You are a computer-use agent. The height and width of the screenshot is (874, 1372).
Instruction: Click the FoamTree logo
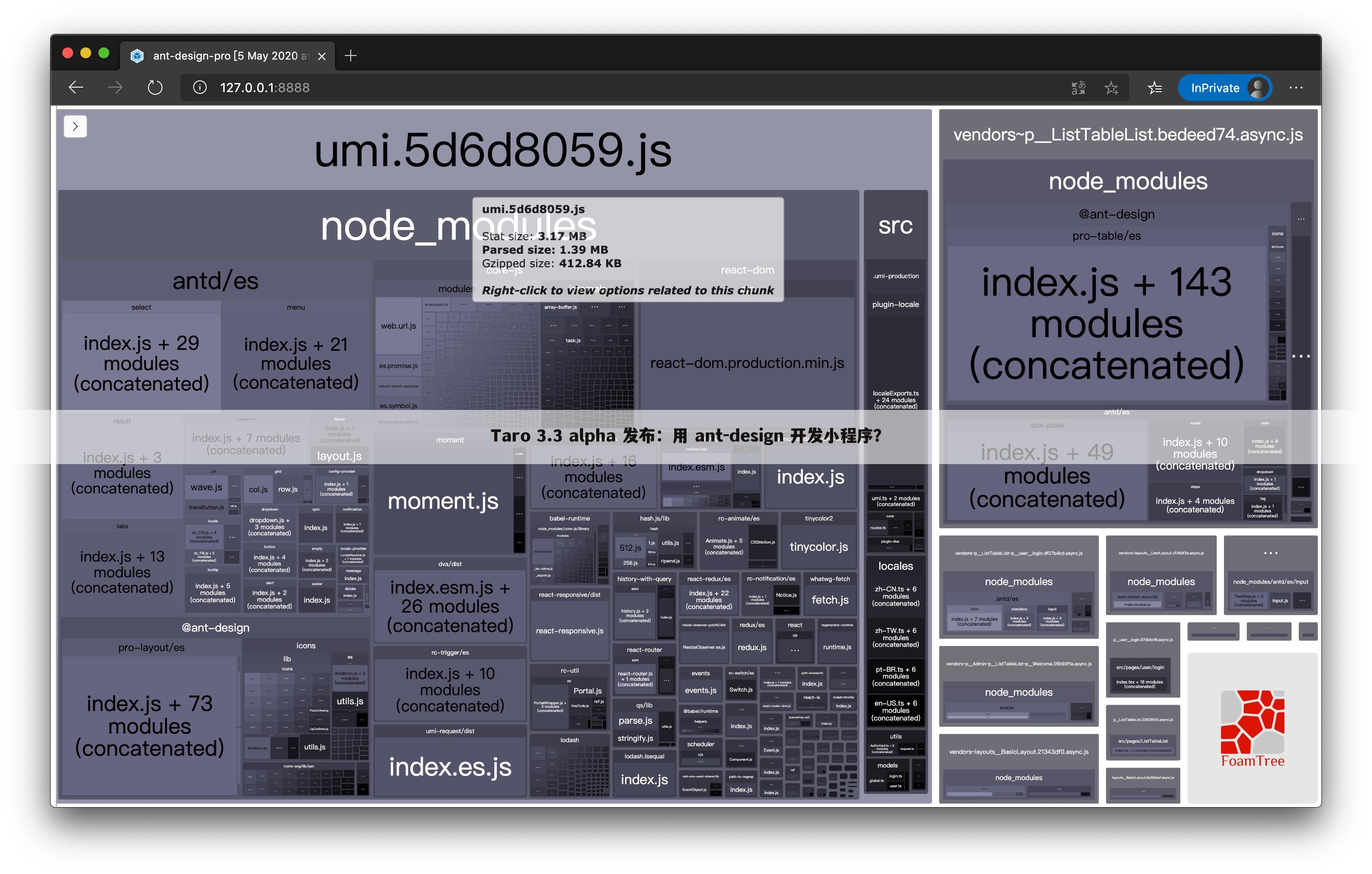tap(1252, 728)
